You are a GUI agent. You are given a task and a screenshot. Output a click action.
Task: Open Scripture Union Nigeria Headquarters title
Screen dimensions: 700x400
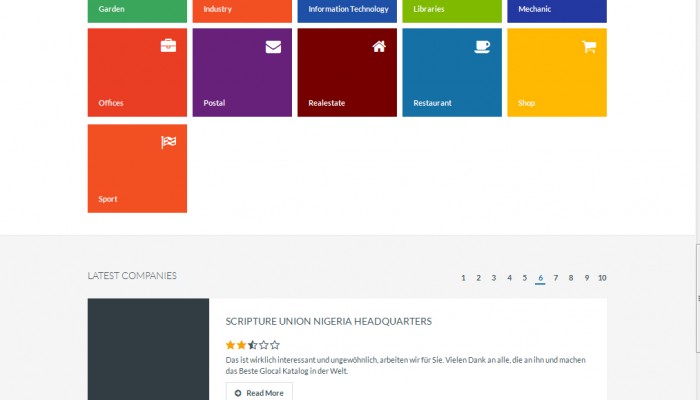pos(329,321)
